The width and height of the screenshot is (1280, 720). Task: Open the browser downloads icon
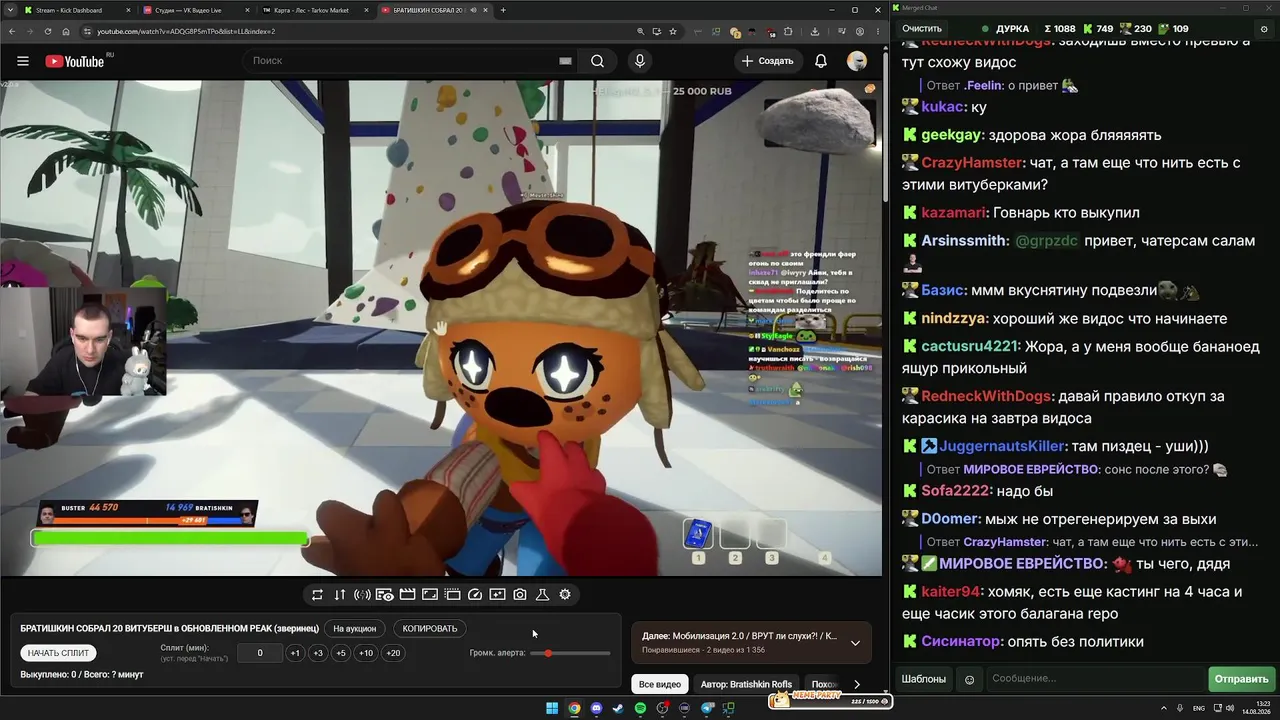coord(815,31)
